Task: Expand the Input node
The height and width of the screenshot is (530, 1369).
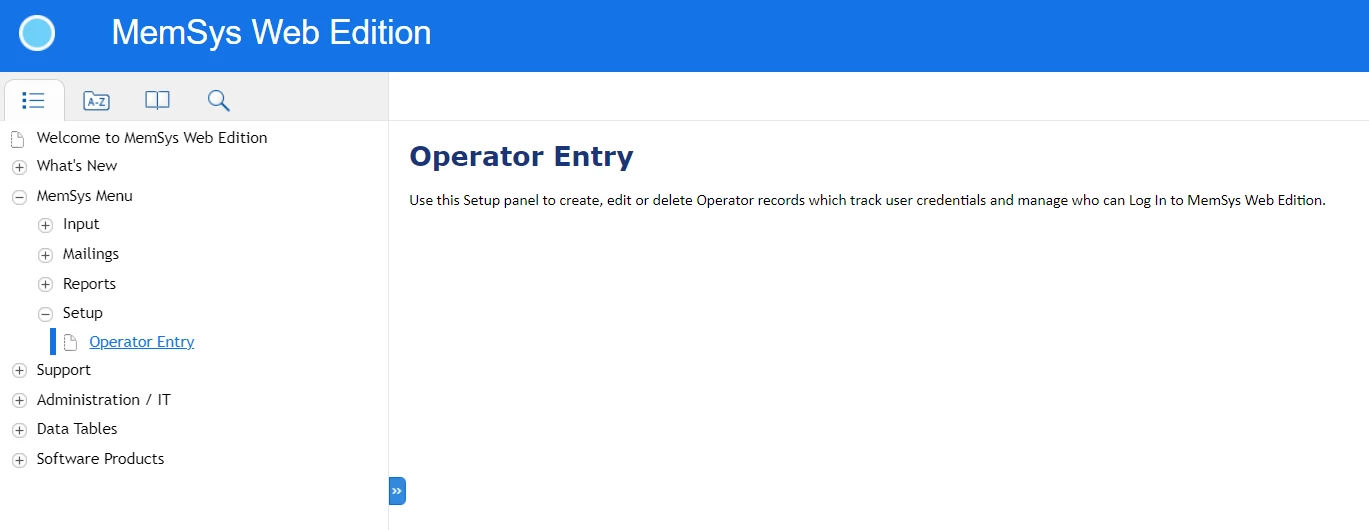Action: 45,225
